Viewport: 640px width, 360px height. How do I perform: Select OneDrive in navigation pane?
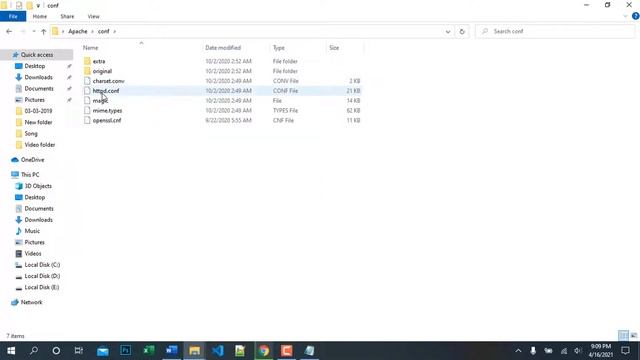click(x=32, y=160)
